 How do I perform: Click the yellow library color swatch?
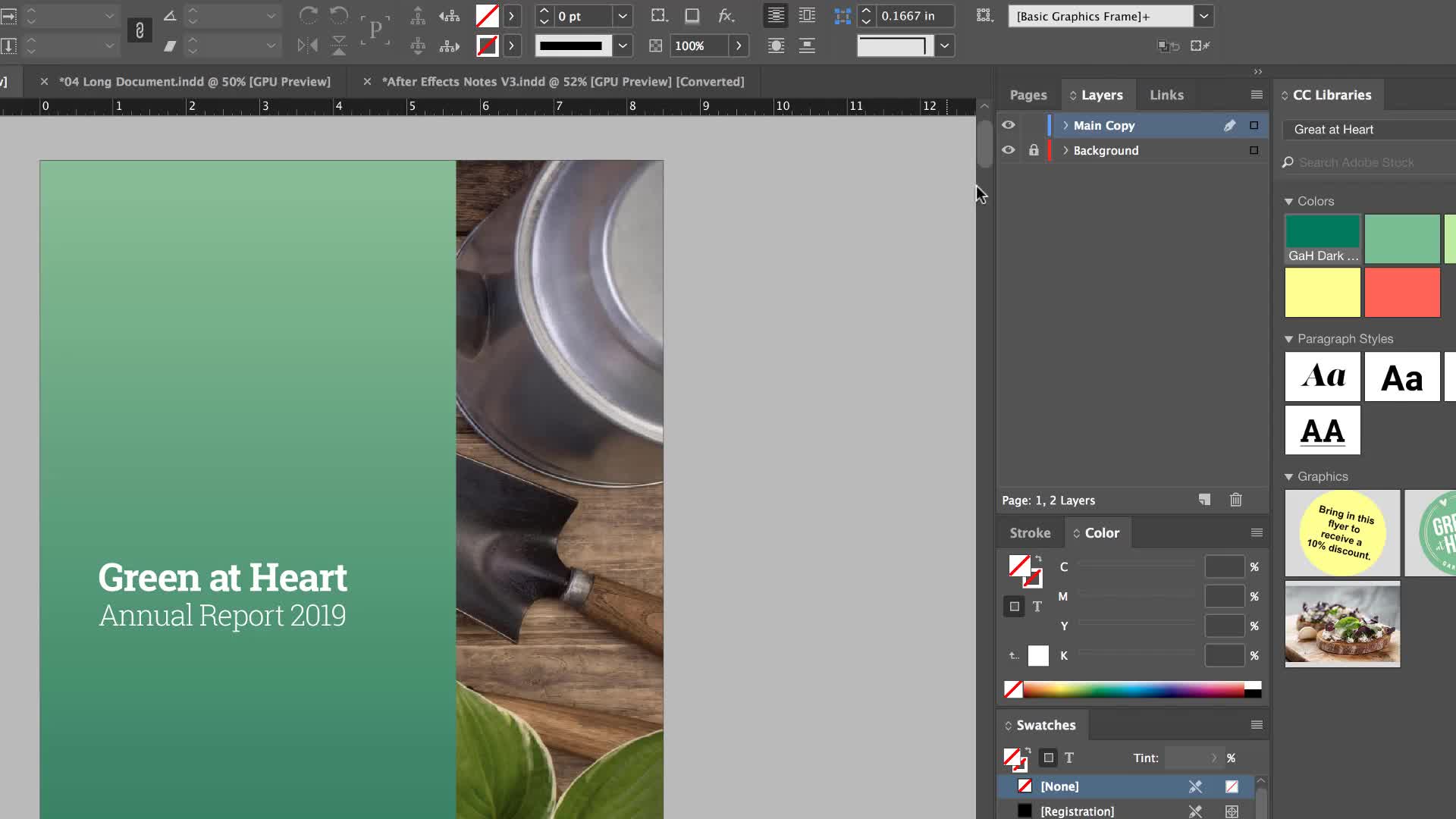tap(1323, 292)
